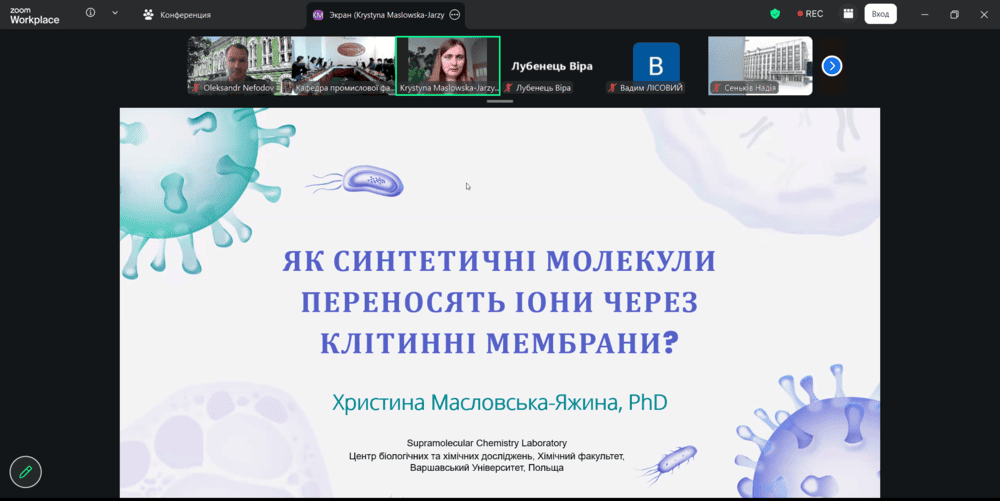Open the meeting info icon
Image resolution: width=1000 pixels, height=501 pixels.
tap(91, 13)
